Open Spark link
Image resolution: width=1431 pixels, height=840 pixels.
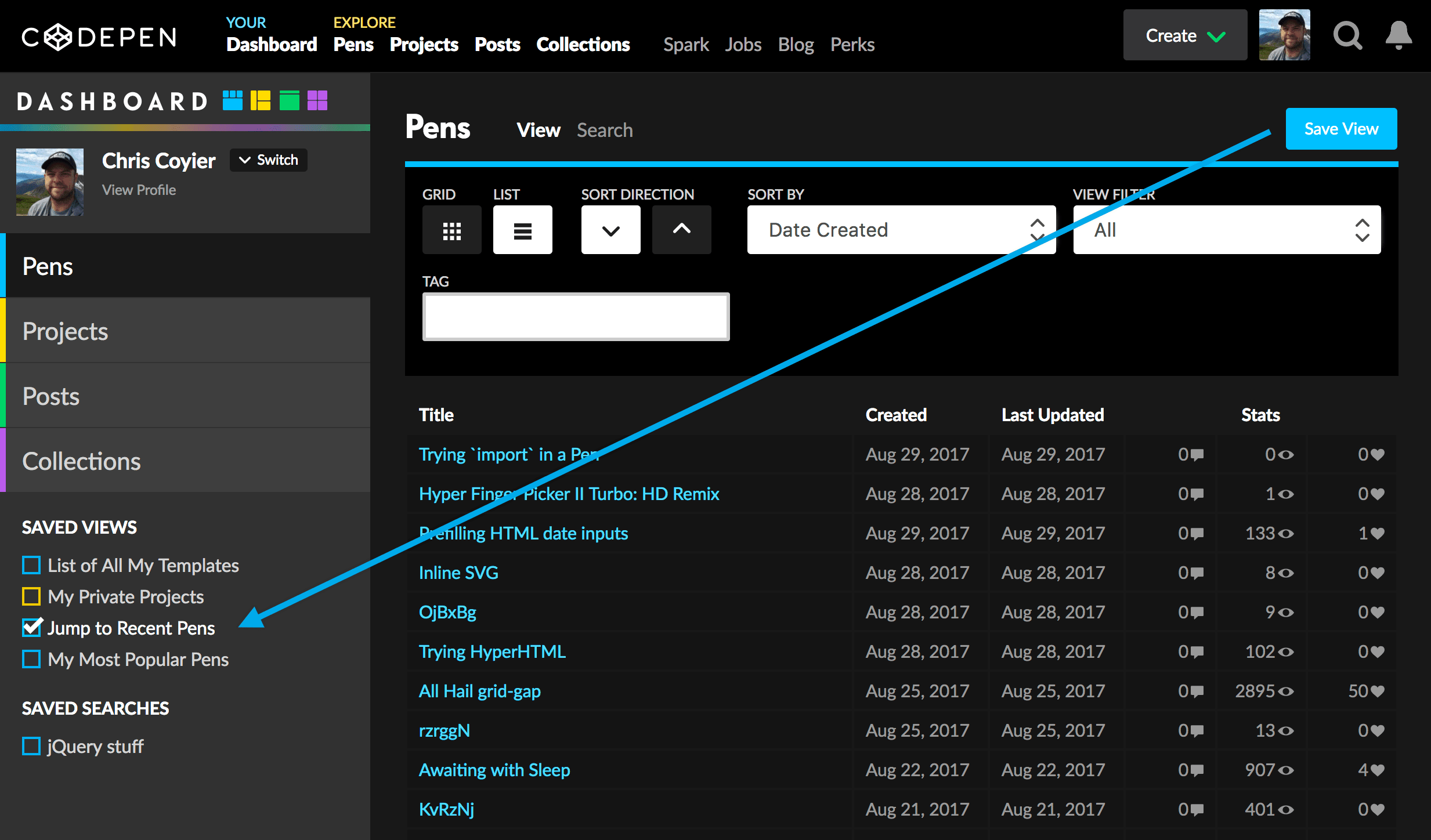tap(686, 45)
